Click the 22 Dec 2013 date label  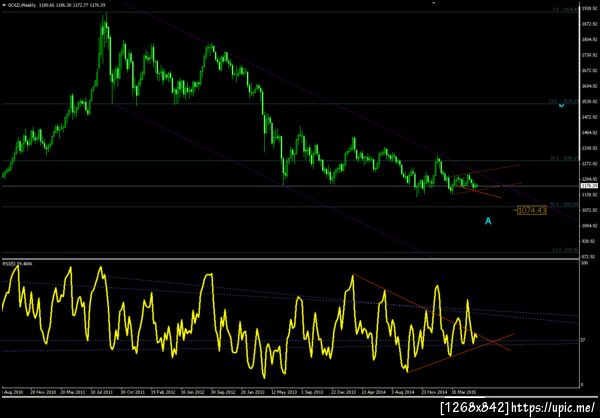[343, 393]
